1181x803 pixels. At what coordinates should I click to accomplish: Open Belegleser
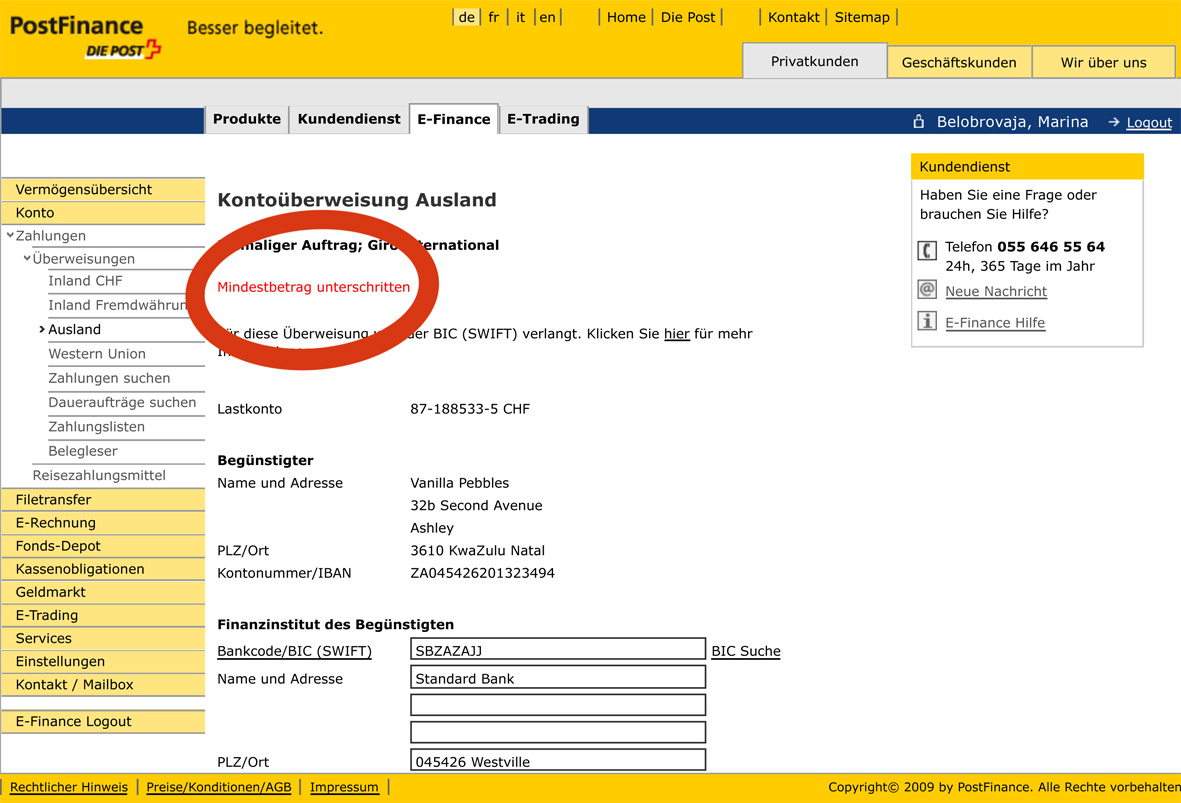coord(83,450)
